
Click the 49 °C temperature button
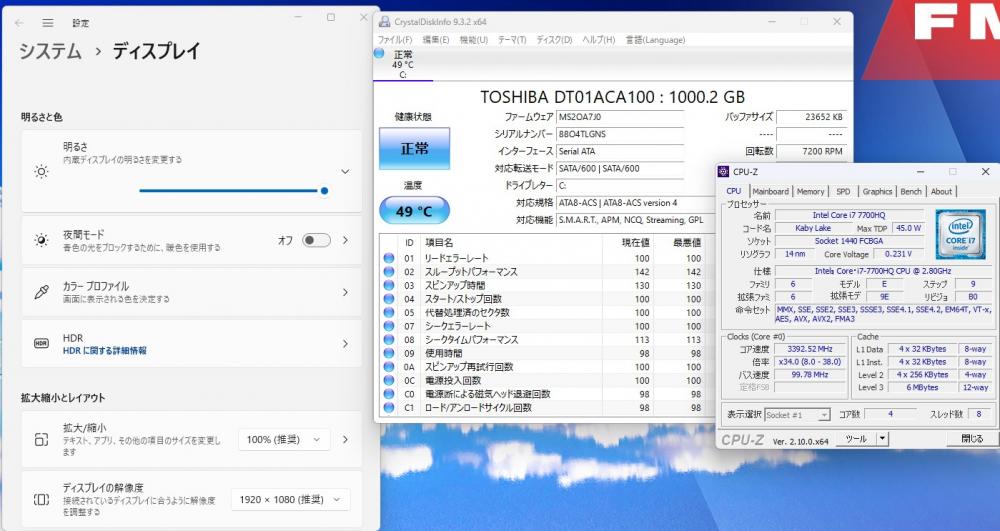415,211
